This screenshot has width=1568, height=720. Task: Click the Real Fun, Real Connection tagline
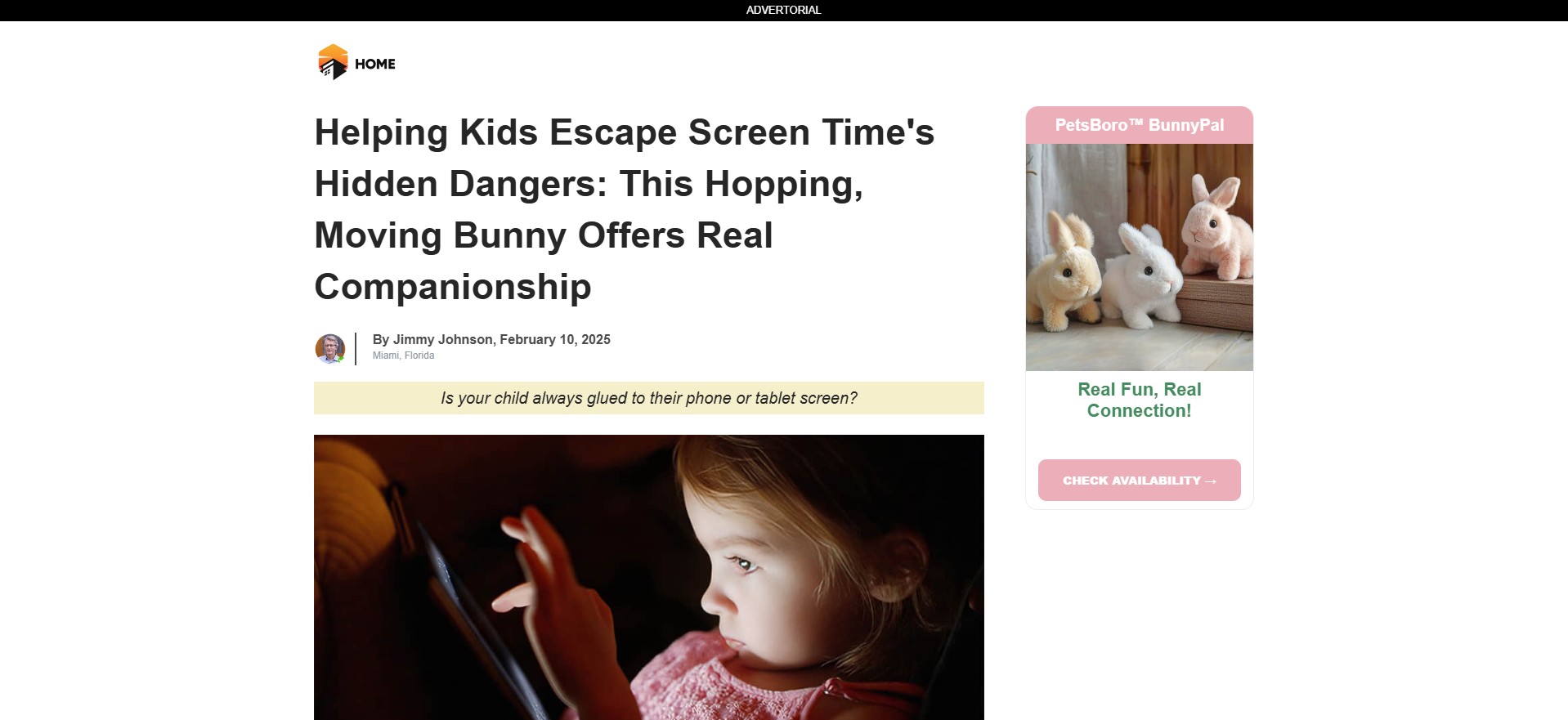click(1139, 400)
